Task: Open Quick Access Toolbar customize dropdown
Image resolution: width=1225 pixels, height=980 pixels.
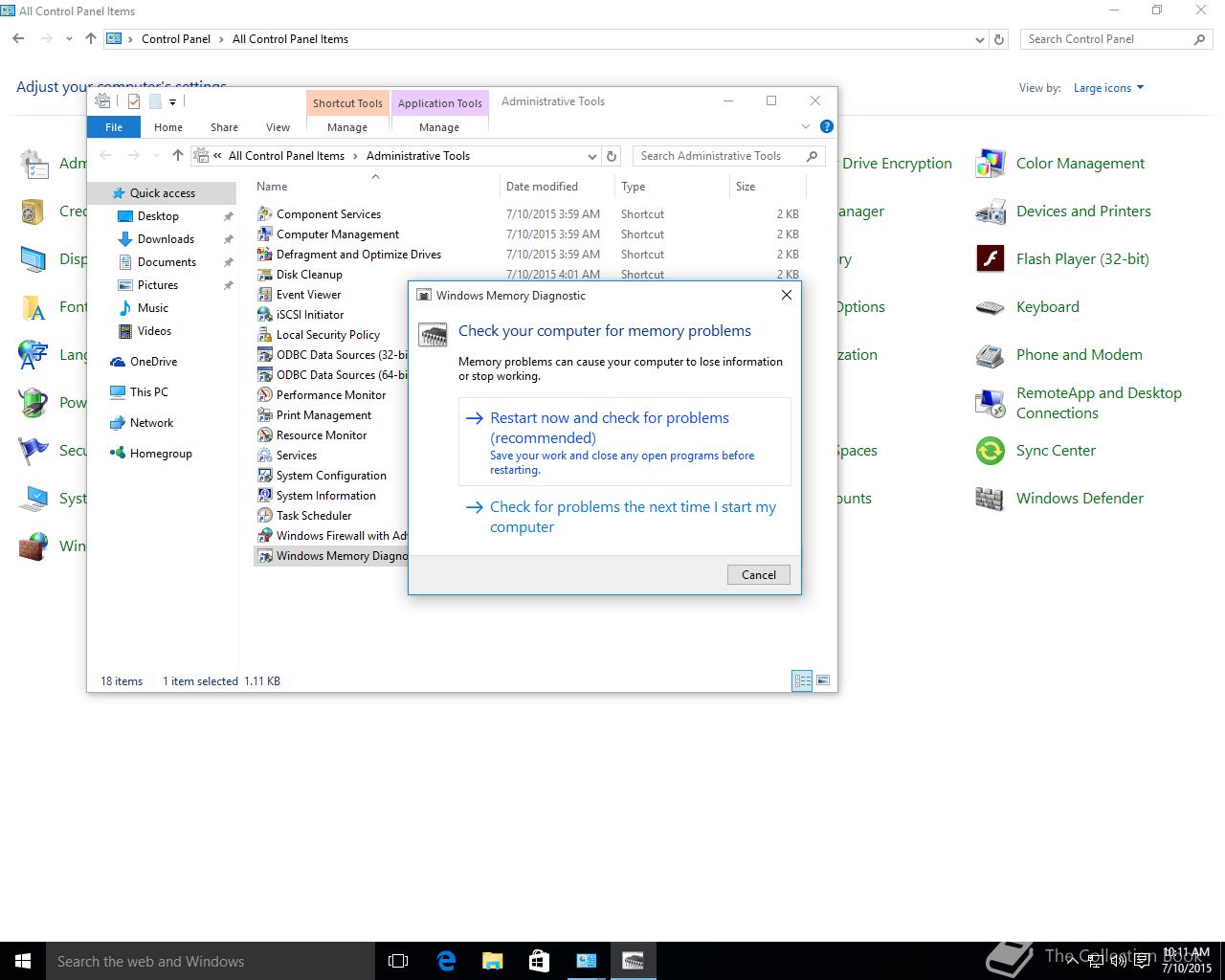Action: 172,101
